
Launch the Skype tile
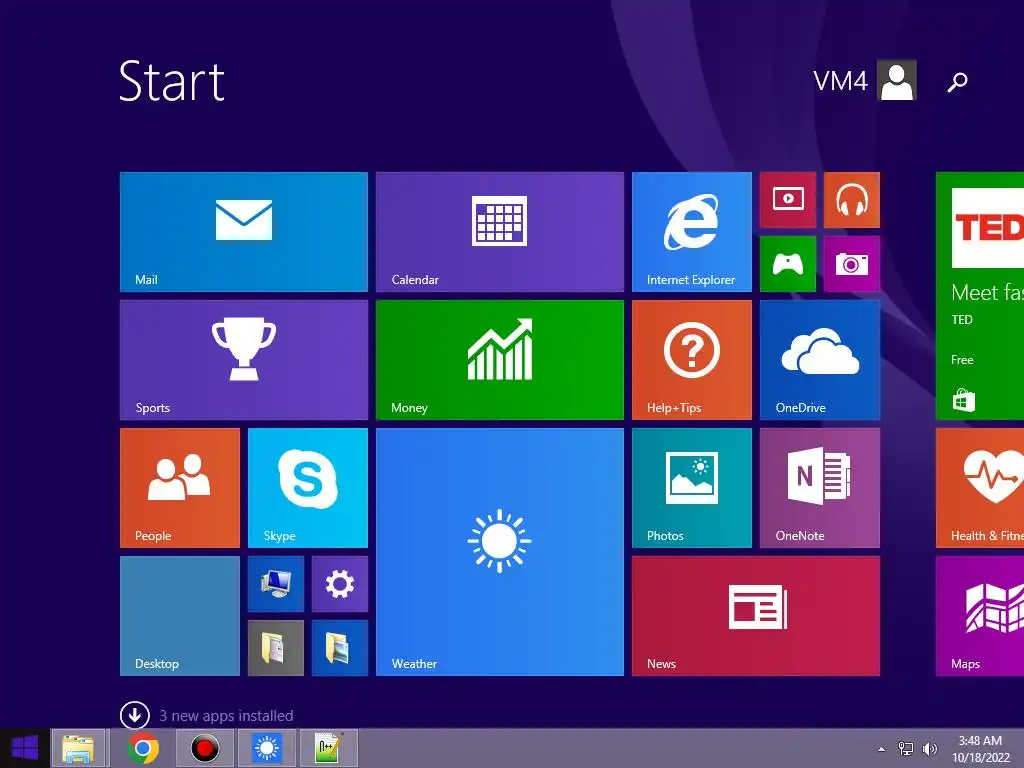point(308,488)
